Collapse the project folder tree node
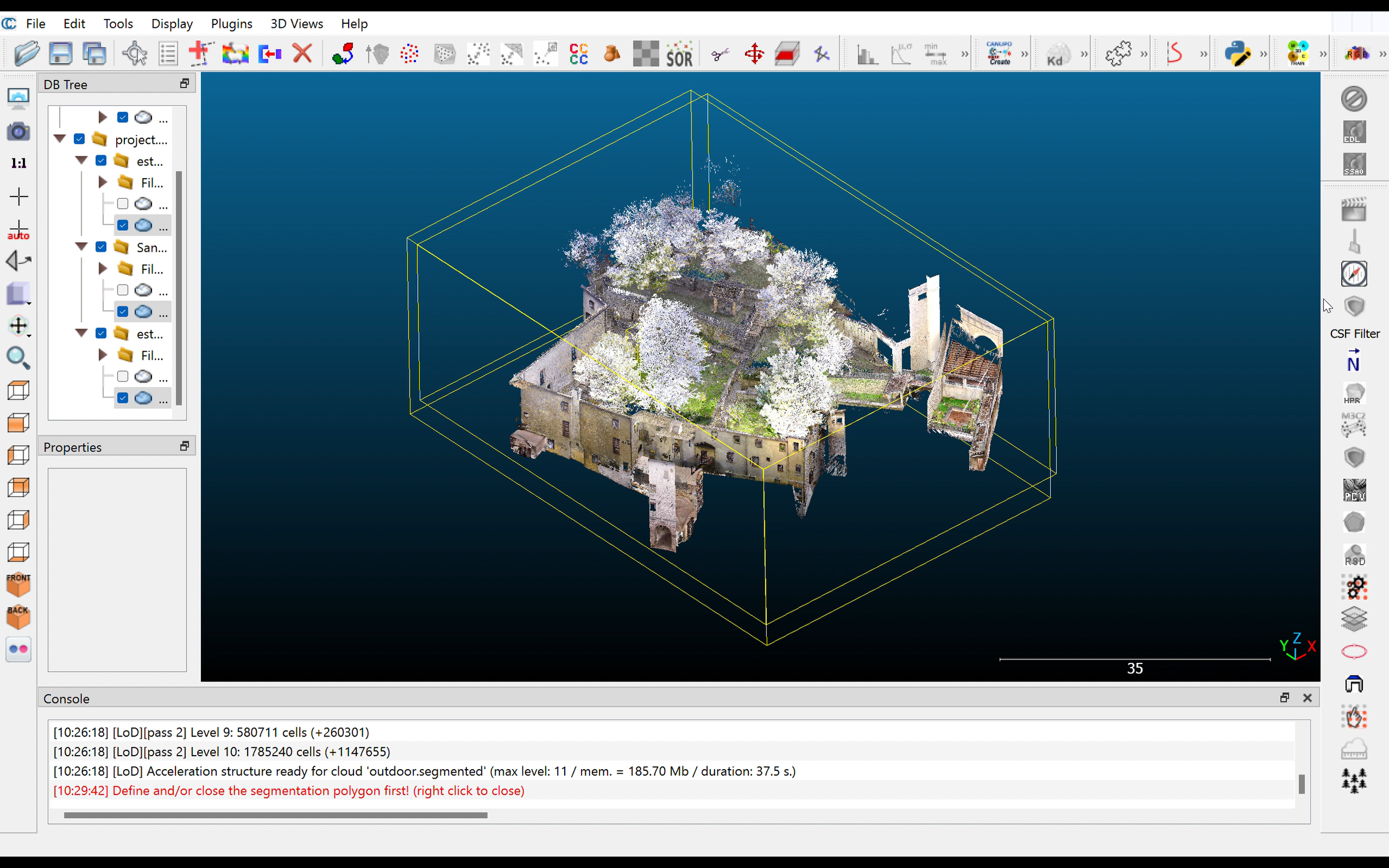 tap(60, 139)
